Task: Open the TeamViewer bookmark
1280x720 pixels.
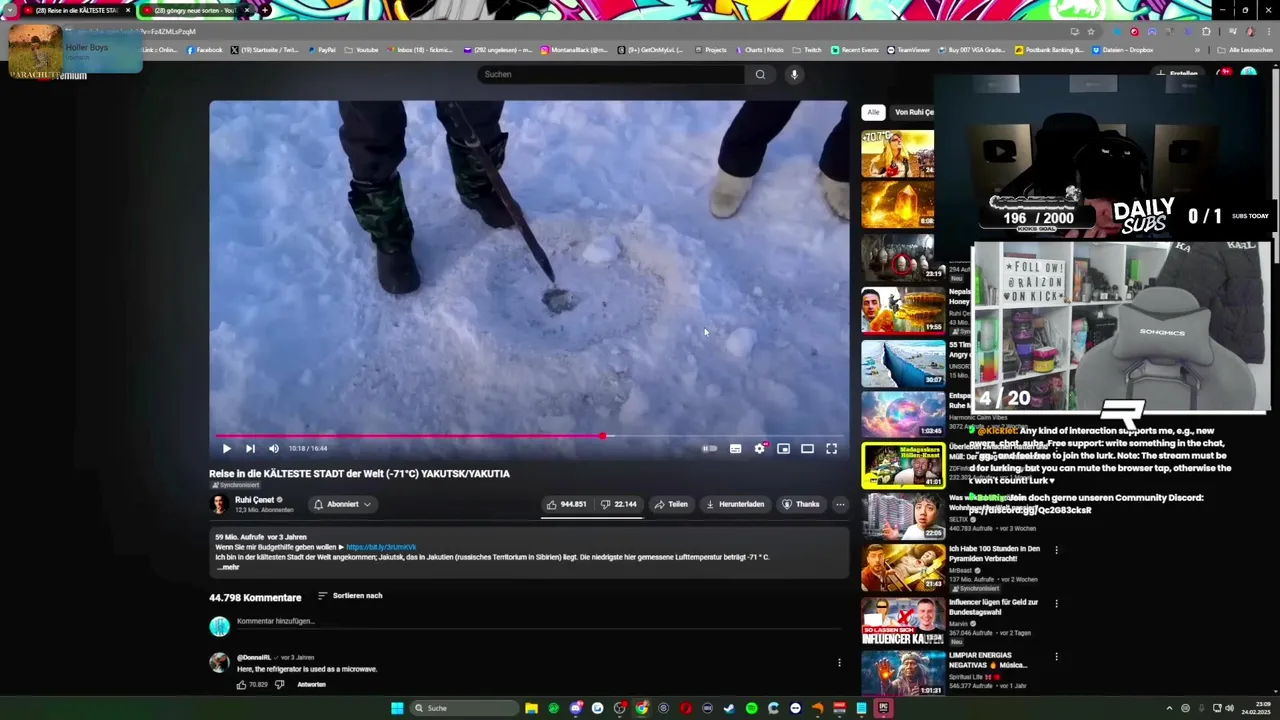Action: click(908, 50)
